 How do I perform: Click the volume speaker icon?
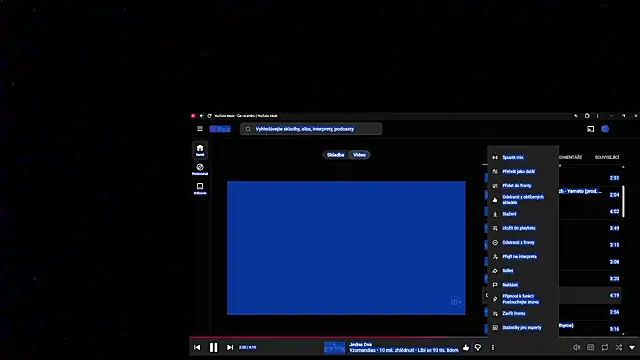[x=576, y=347]
